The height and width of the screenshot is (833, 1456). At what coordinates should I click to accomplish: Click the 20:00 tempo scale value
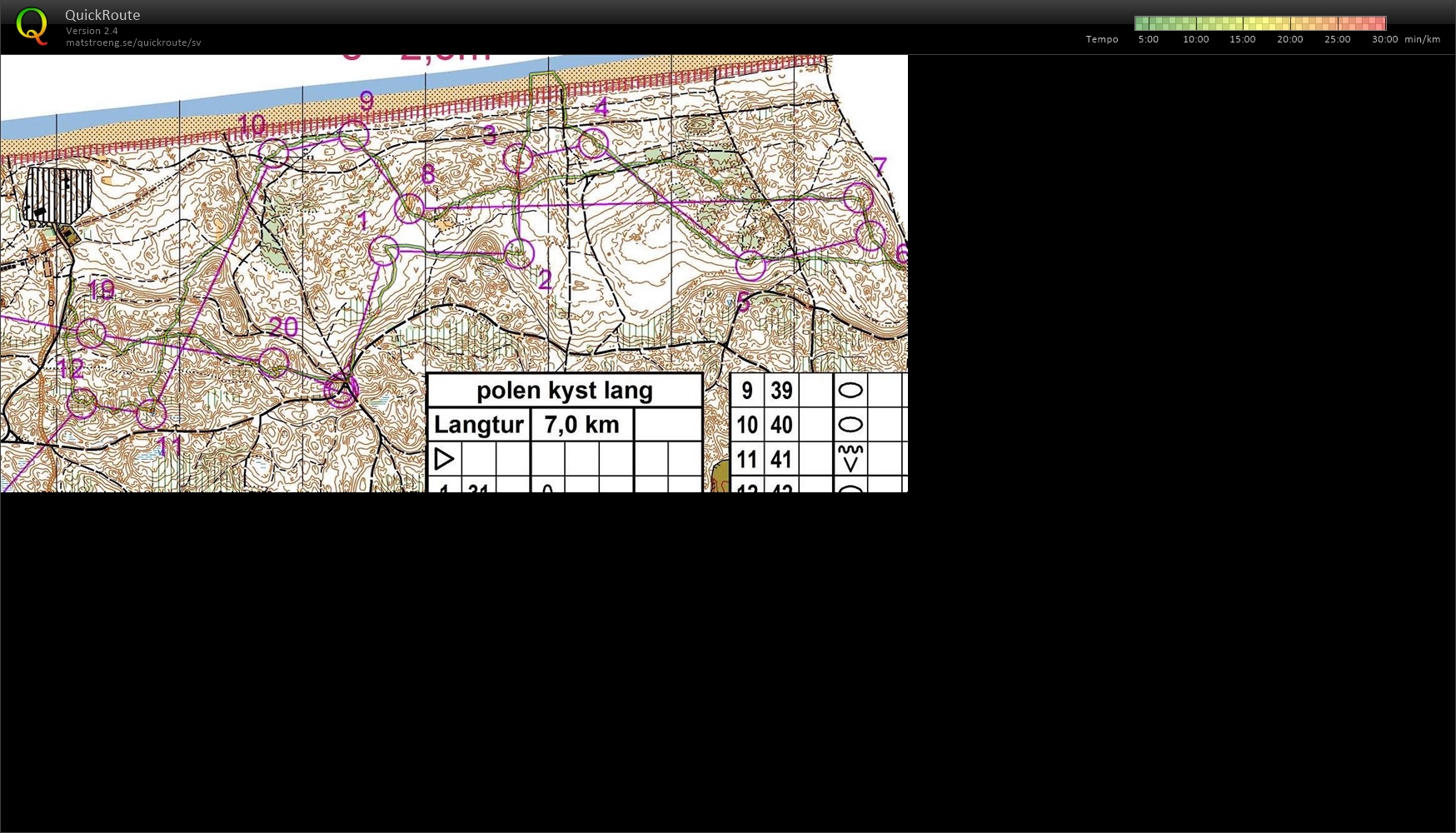click(1289, 39)
